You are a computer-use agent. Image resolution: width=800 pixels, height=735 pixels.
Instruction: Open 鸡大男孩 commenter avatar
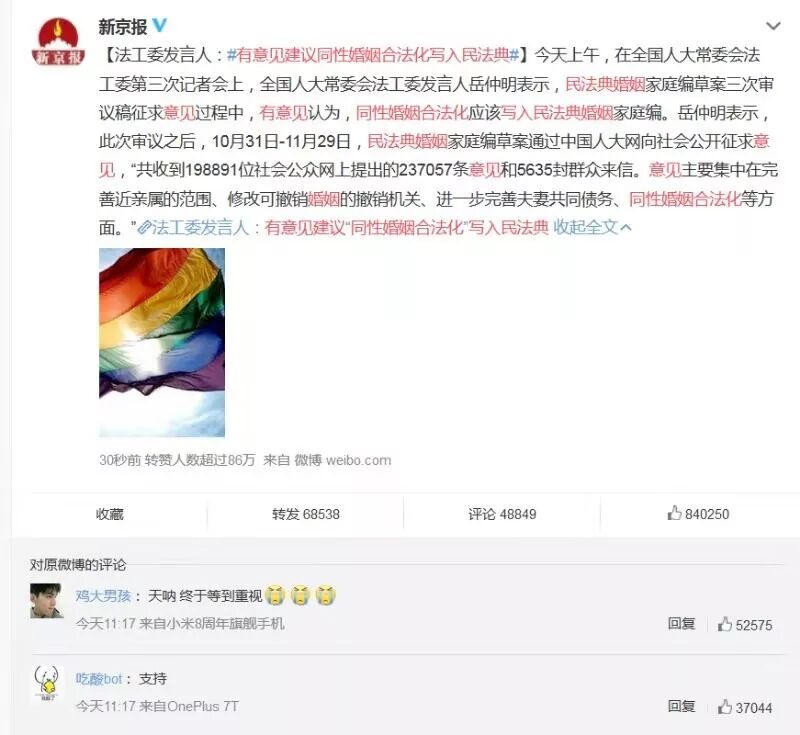click(x=46, y=601)
